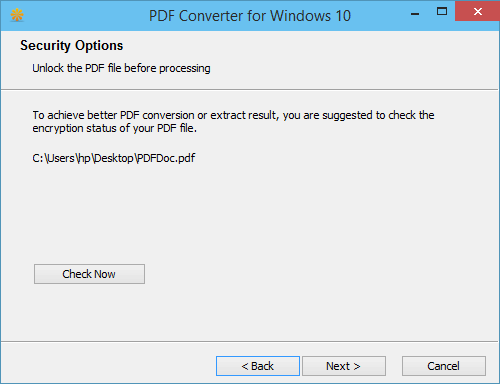
Task: Click the 'Security Options' heading
Action: point(72,46)
